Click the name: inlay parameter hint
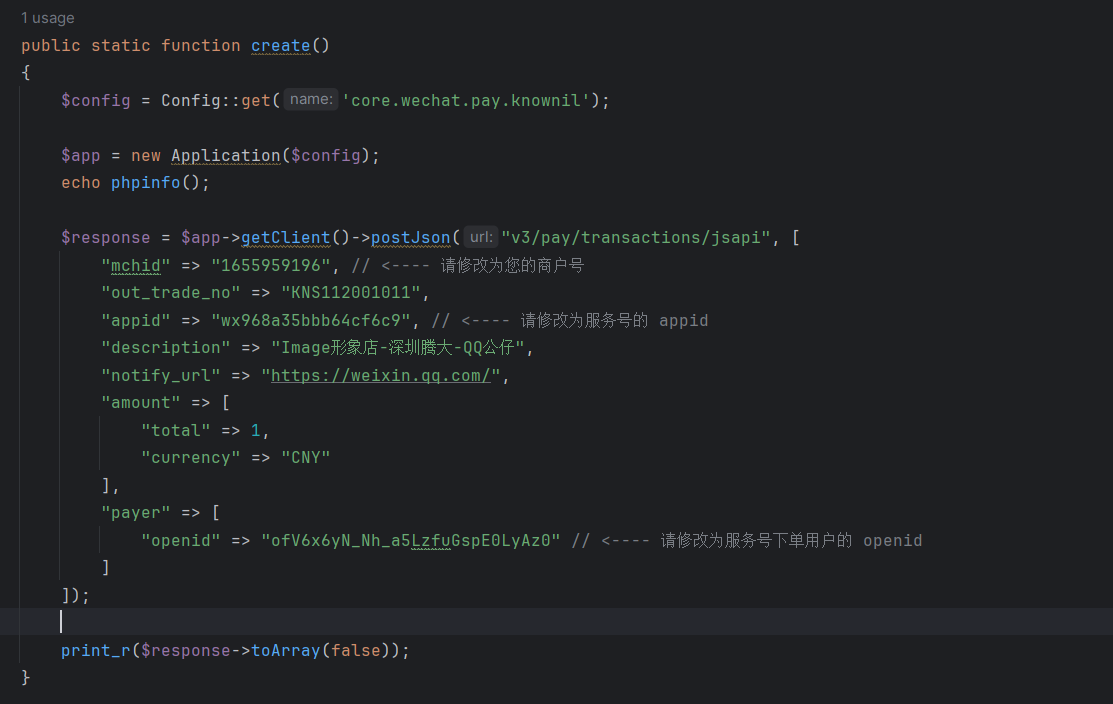The width and height of the screenshot is (1113, 704). tap(309, 99)
